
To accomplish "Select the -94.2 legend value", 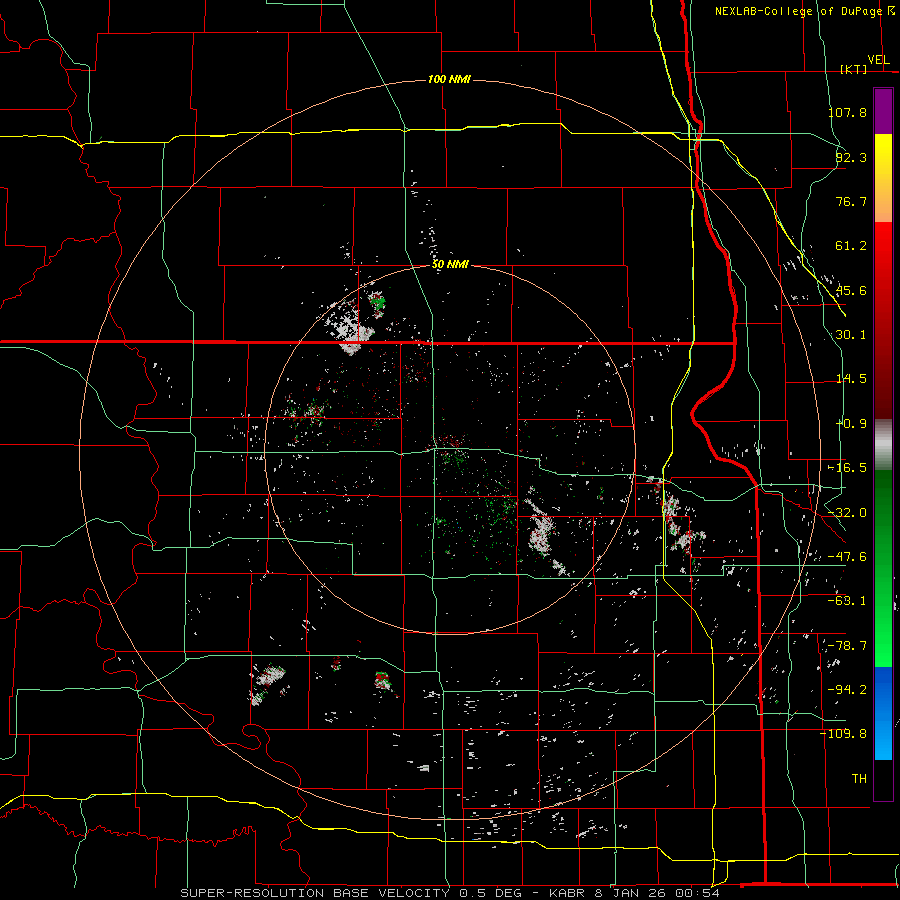I will pyautogui.click(x=847, y=690).
